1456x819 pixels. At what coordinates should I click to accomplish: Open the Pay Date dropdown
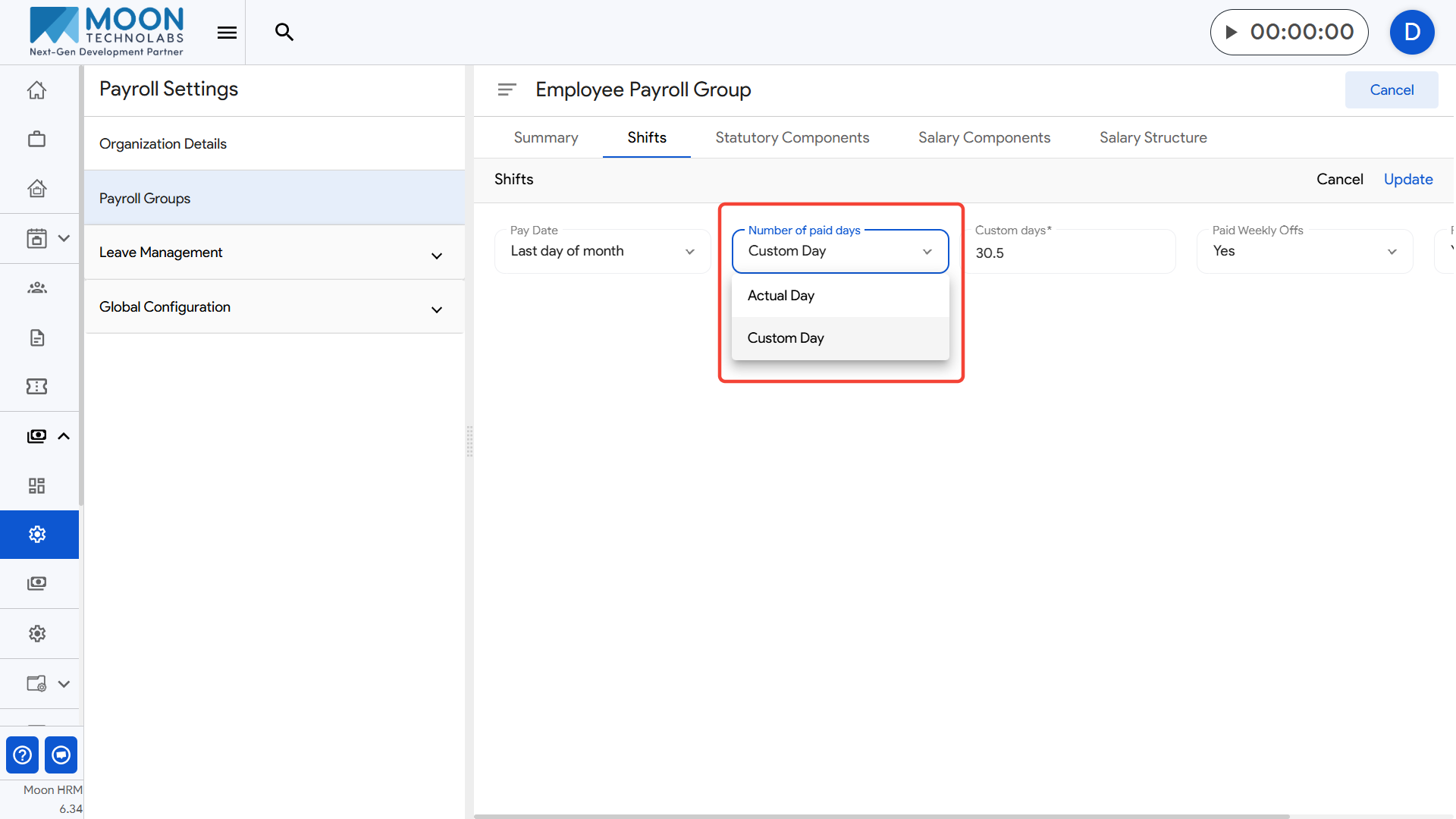[602, 251]
